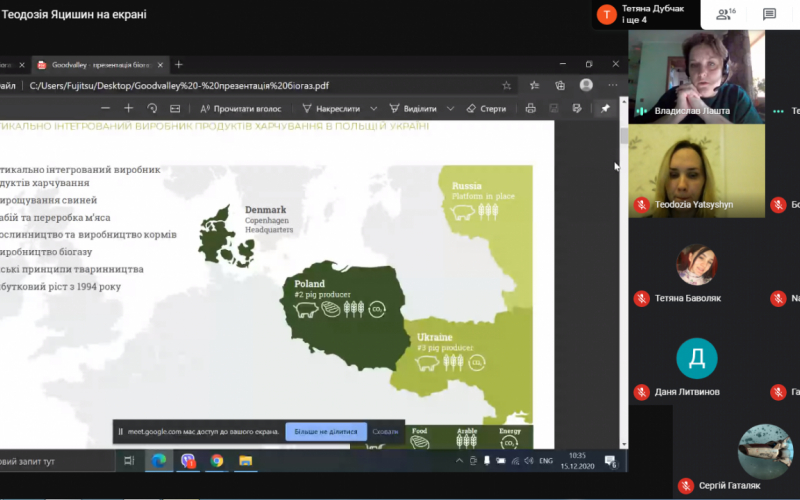Zoom out the PDF with minus icon
The image size is (800, 500).
[x=105, y=108]
